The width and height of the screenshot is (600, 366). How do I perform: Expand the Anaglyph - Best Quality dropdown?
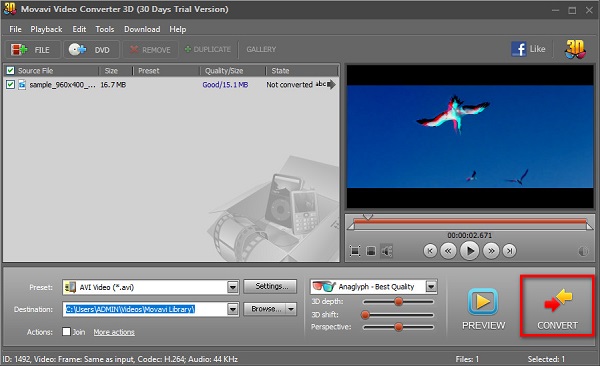[x=431, y=286]
